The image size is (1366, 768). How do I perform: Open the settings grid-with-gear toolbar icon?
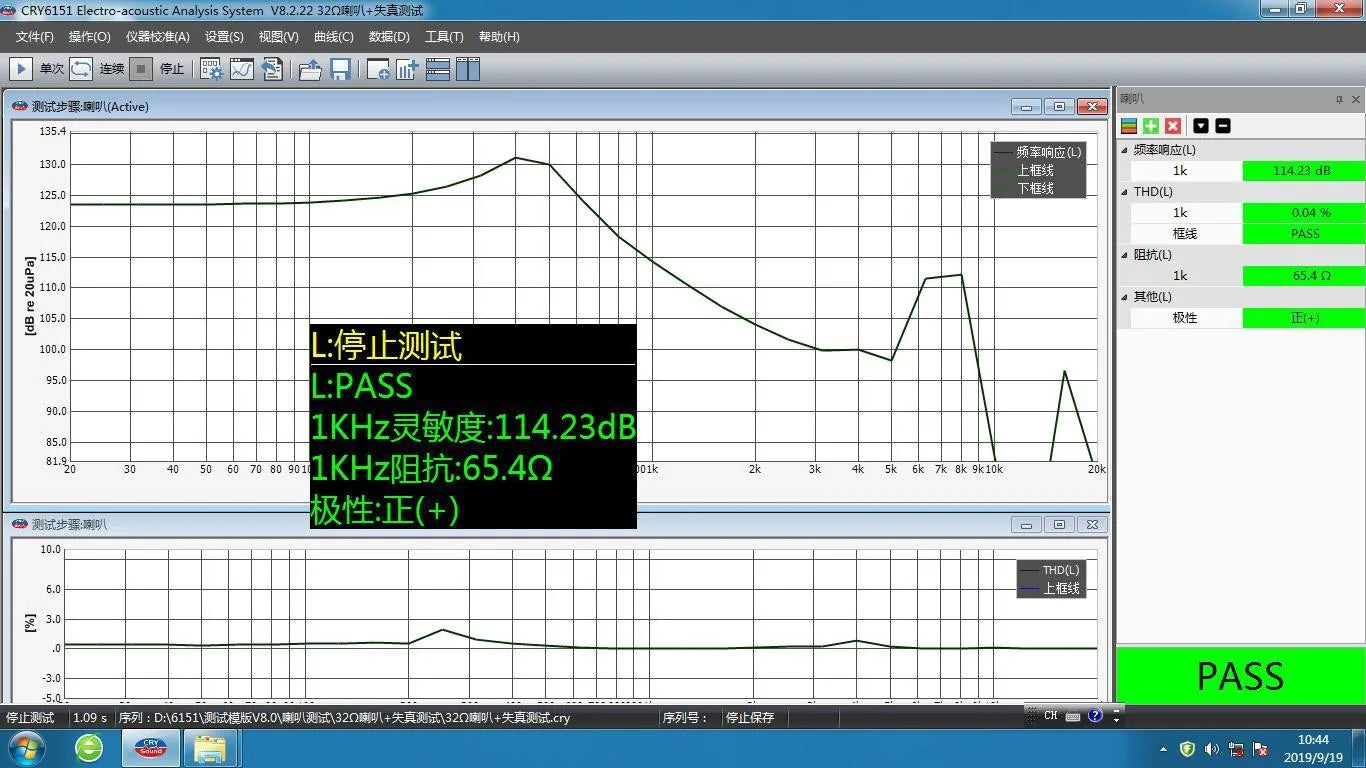coord(211,69)
